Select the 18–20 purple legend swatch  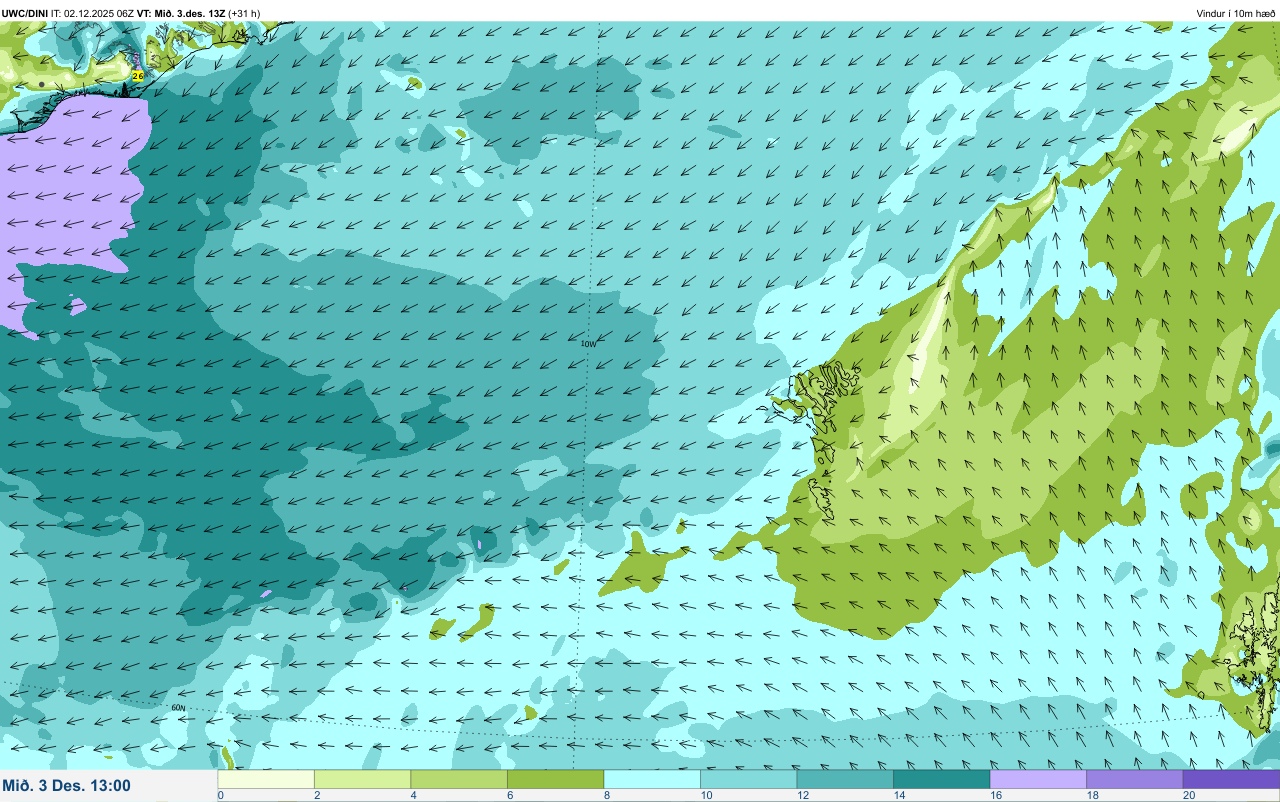click(x=1134, y=779)
